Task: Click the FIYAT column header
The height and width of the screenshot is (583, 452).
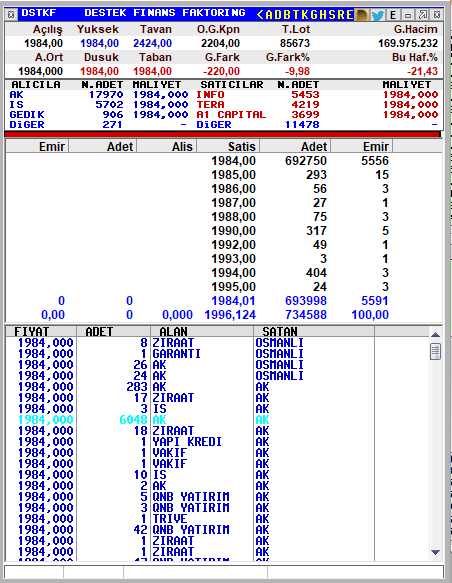Action: [41, 331]
